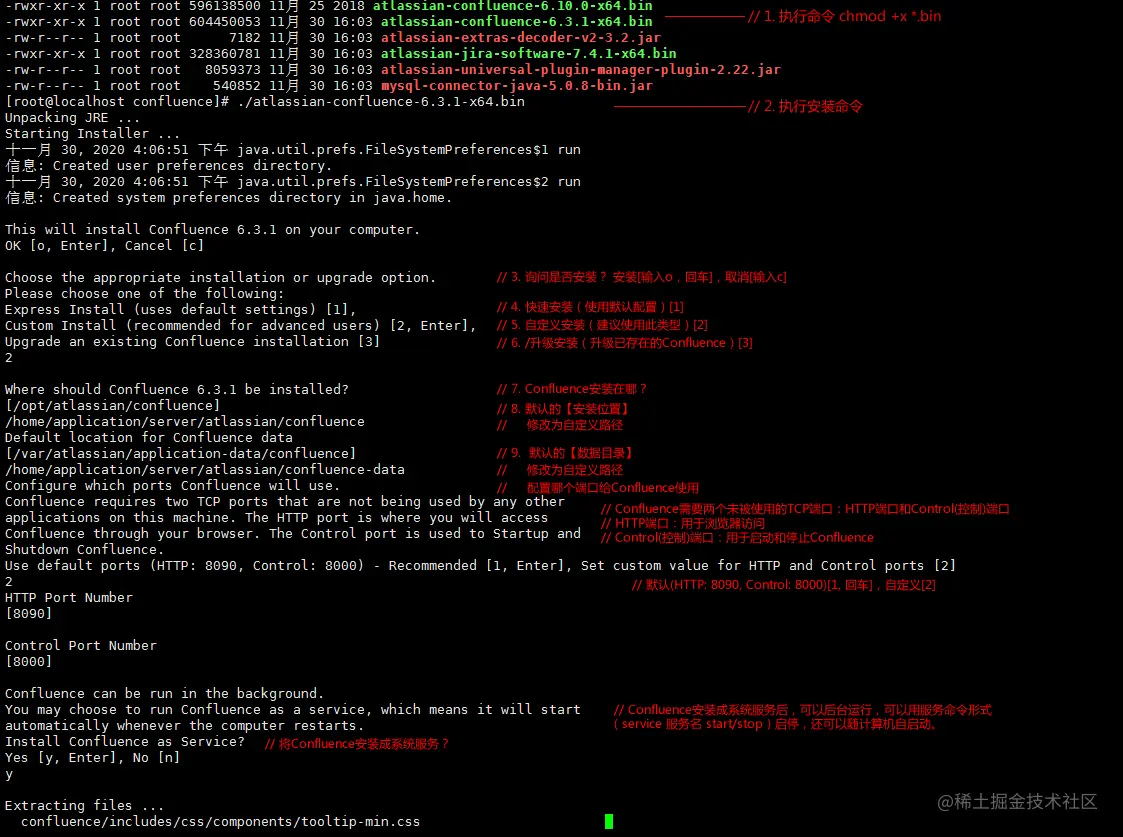Click 'automatically whenever the computer restarts.' line
The width and height of the screenshot is (1123, 837).
click(x=184, y=725)
